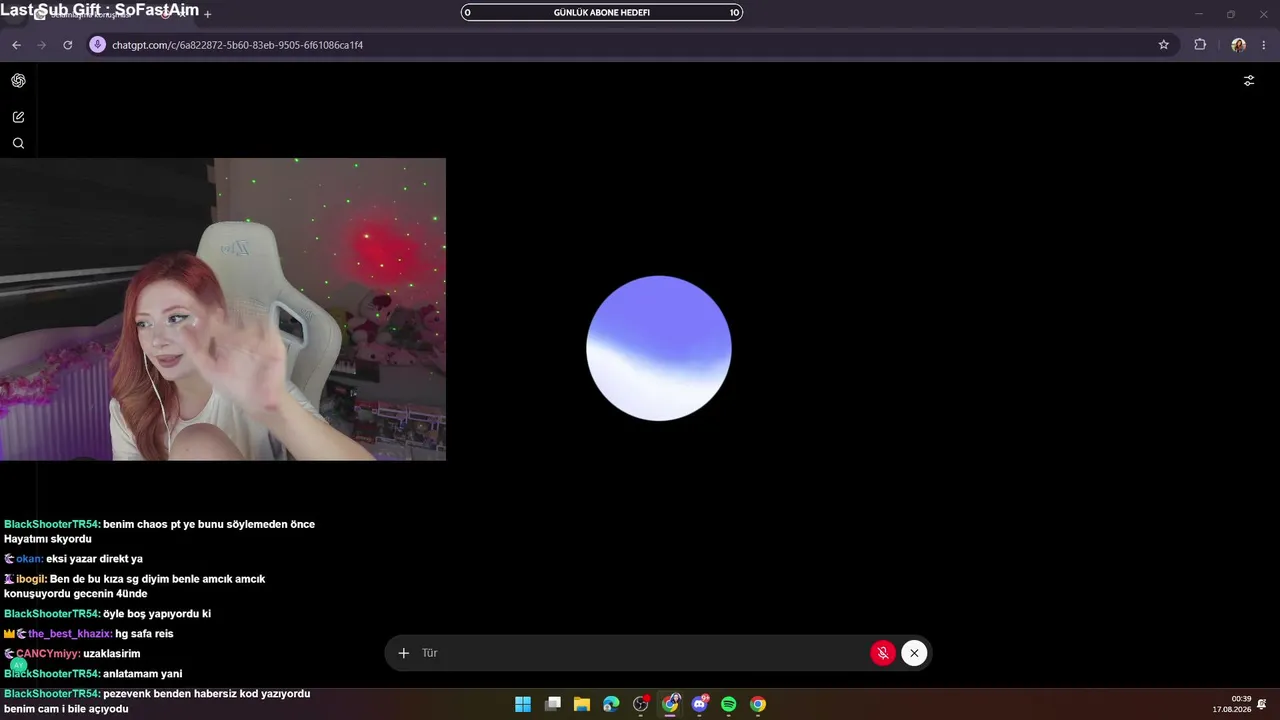Click the chat message 'hg safa reis'
Screen dimensions: 1280x720
[x=144, y=634]
